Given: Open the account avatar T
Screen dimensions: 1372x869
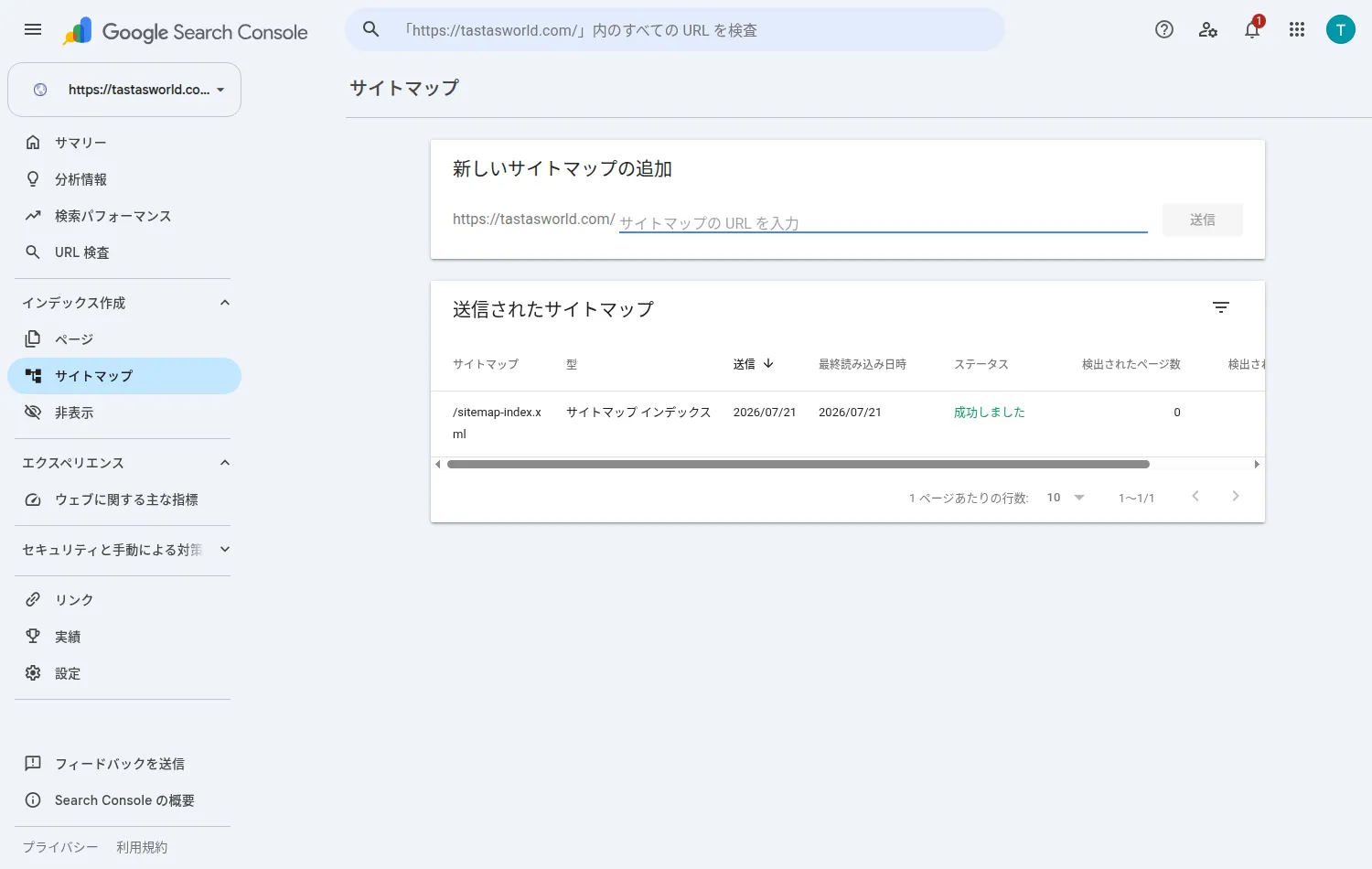Looking at the screenshot, I should 1340,29.
